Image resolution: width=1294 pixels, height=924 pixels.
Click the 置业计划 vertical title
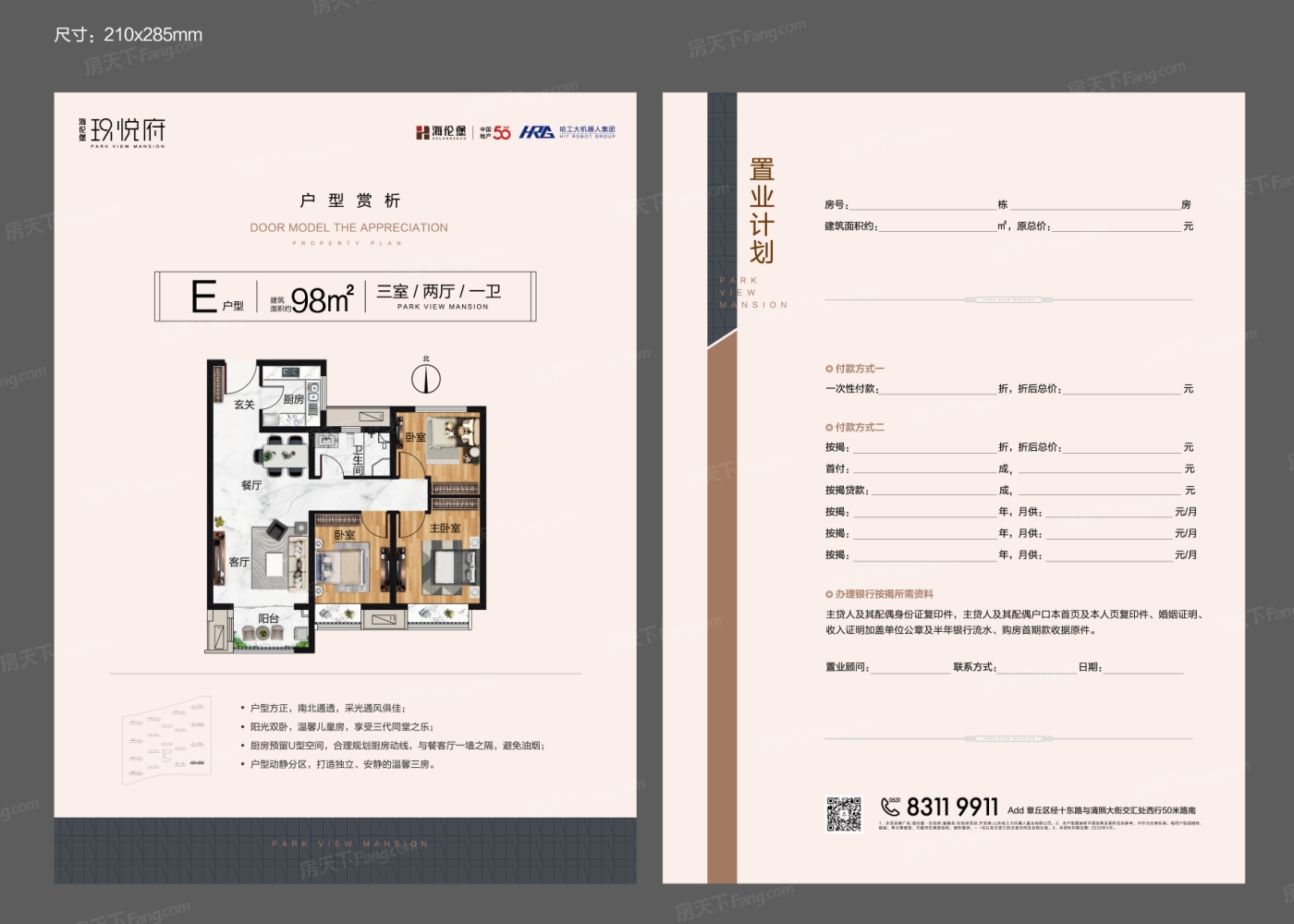762,211
